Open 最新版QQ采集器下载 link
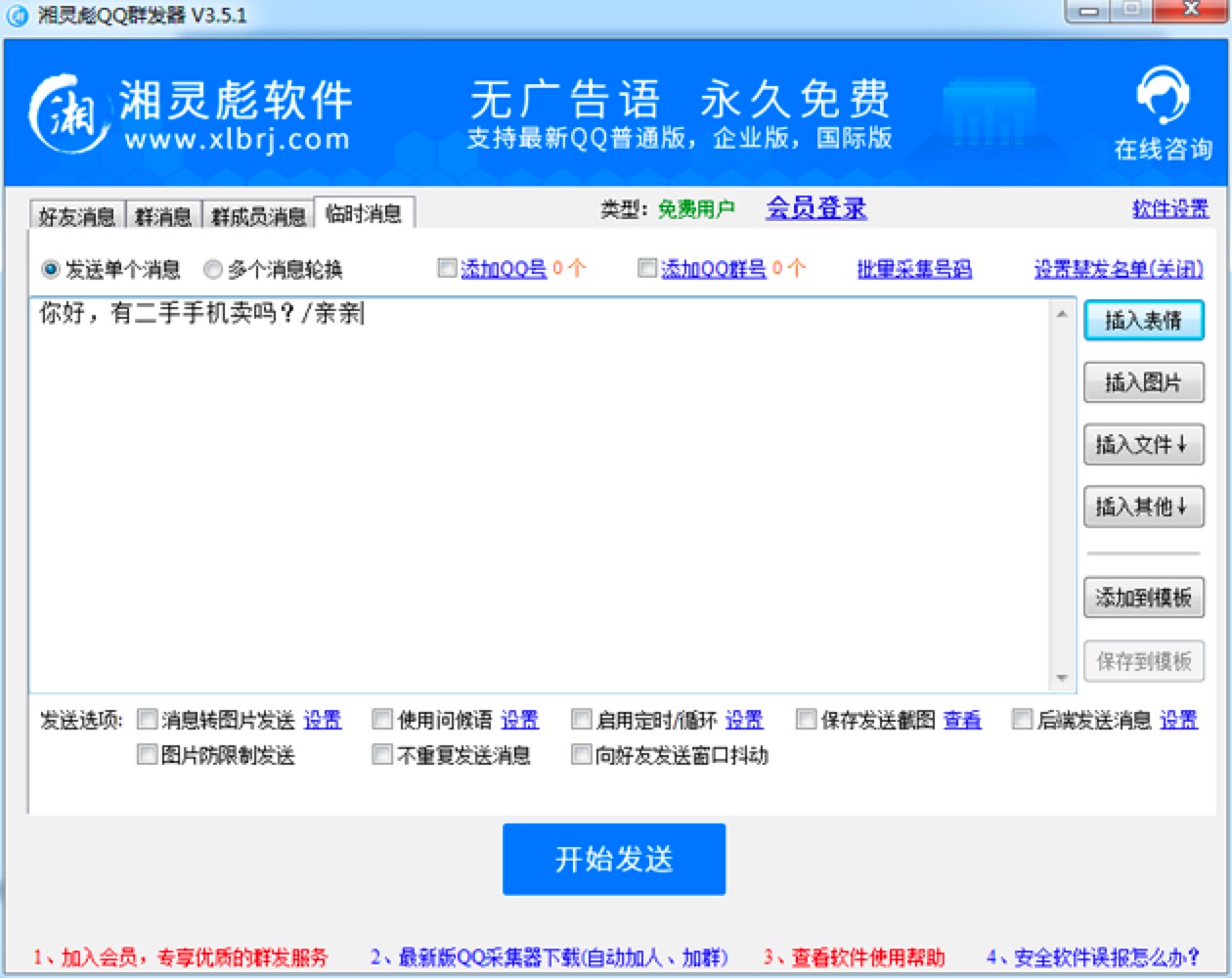This screenshot has width=1232, height=978. point(550,956)
